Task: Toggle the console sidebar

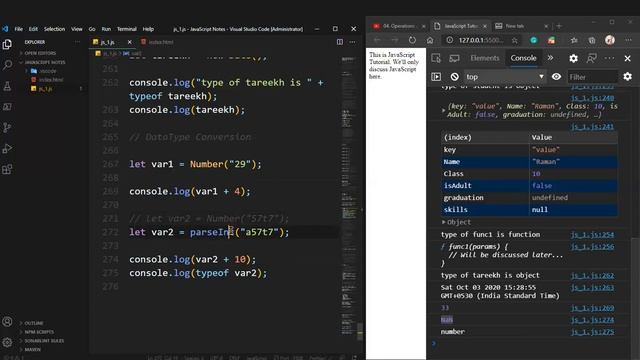Action: [436, 77]
